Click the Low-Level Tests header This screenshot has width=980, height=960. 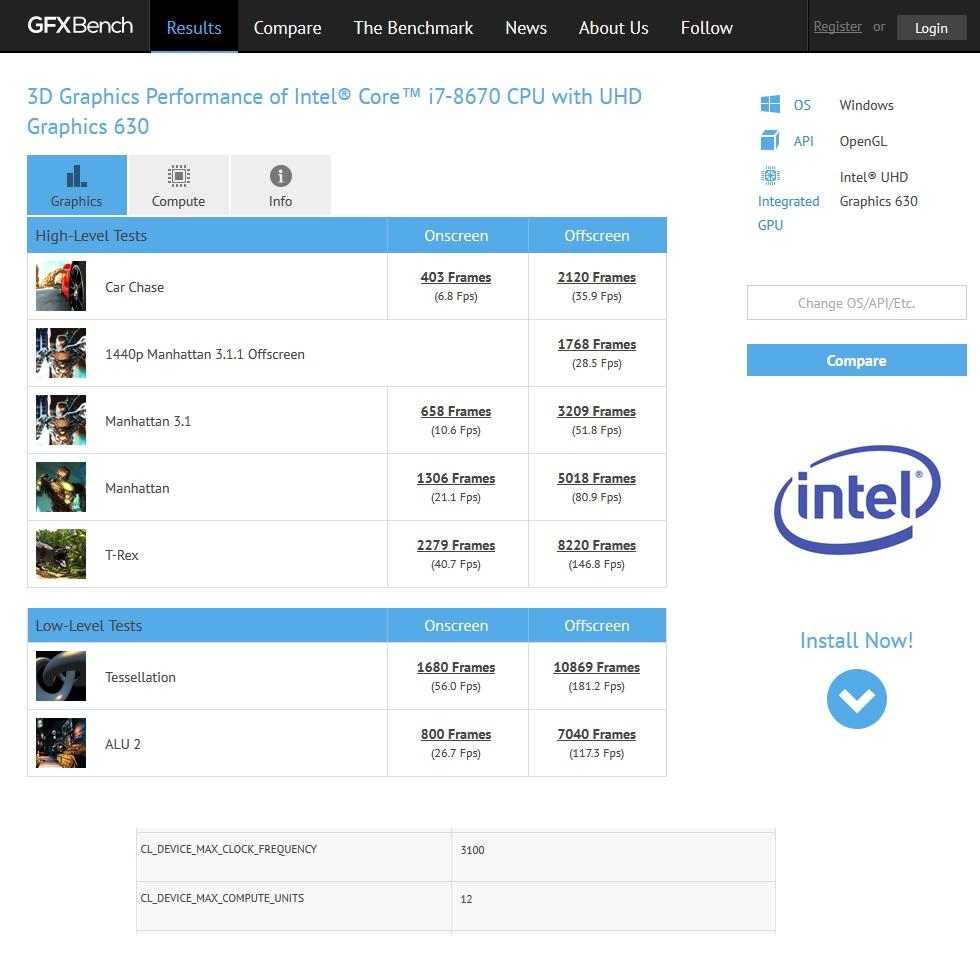[89, 625]
